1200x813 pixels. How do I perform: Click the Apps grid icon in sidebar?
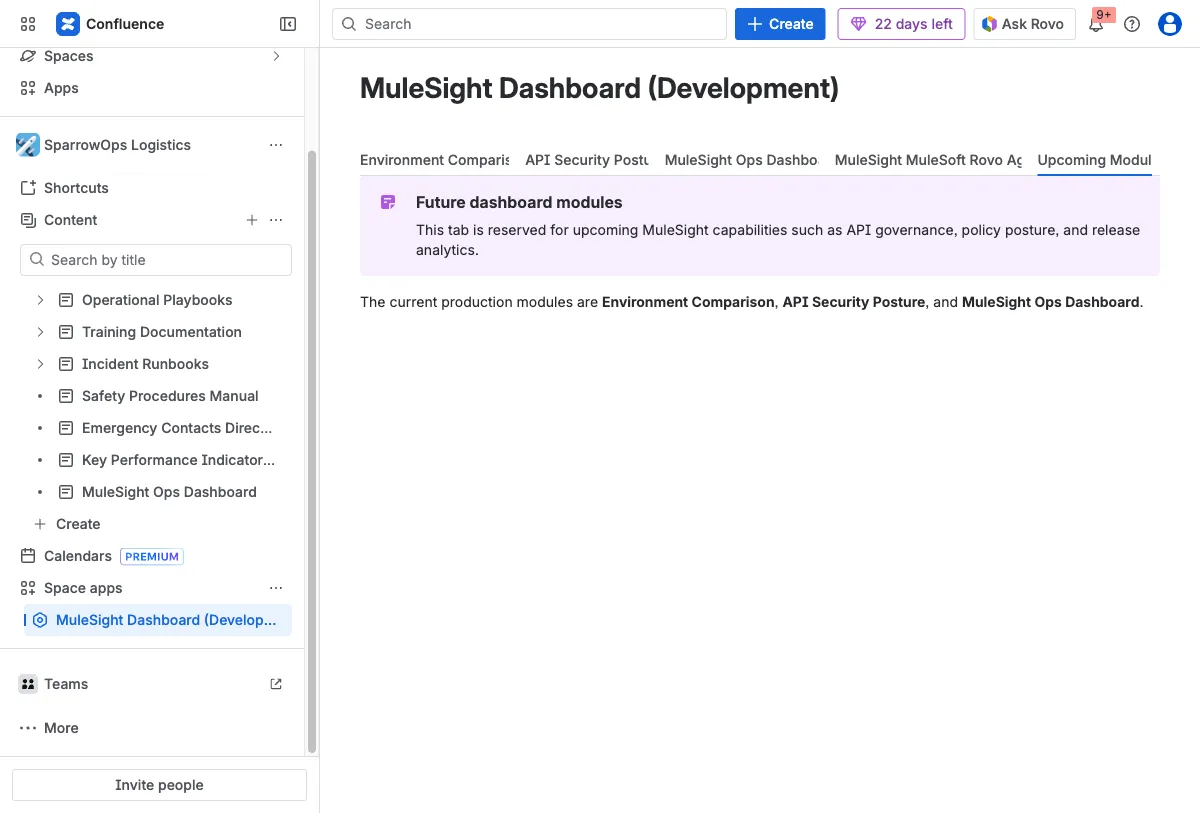pyautogui.click(x=28, y=88)
